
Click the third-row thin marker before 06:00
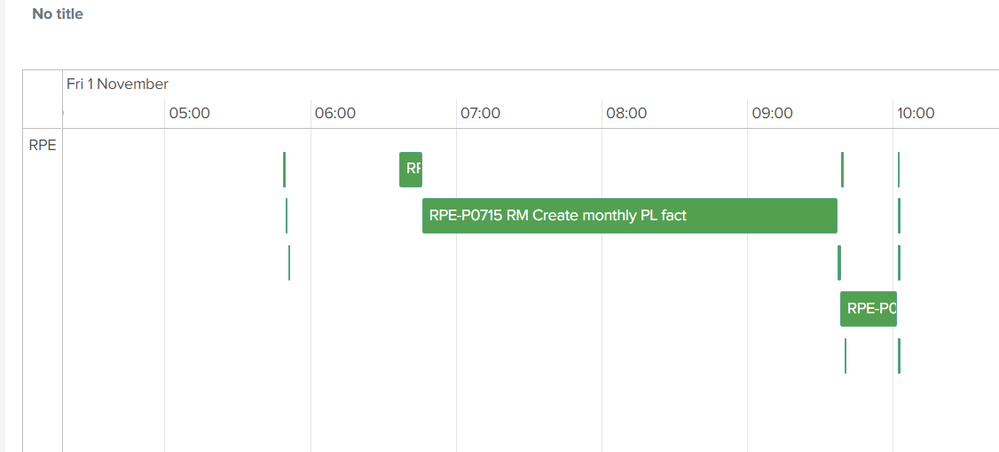click(289, 262)
